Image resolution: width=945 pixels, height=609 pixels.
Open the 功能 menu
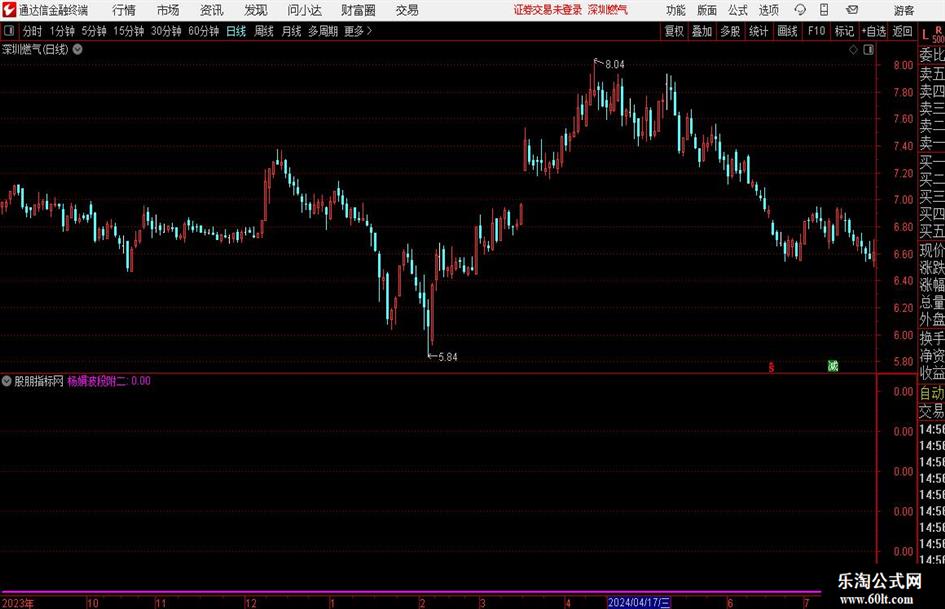click(676, 10)
